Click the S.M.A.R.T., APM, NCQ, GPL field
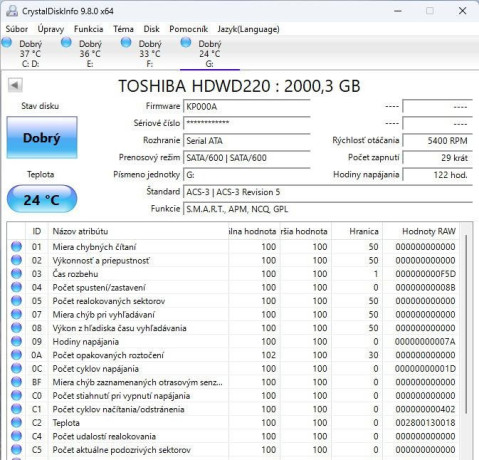This screenshot has width=479, height=460. (328, 209)
